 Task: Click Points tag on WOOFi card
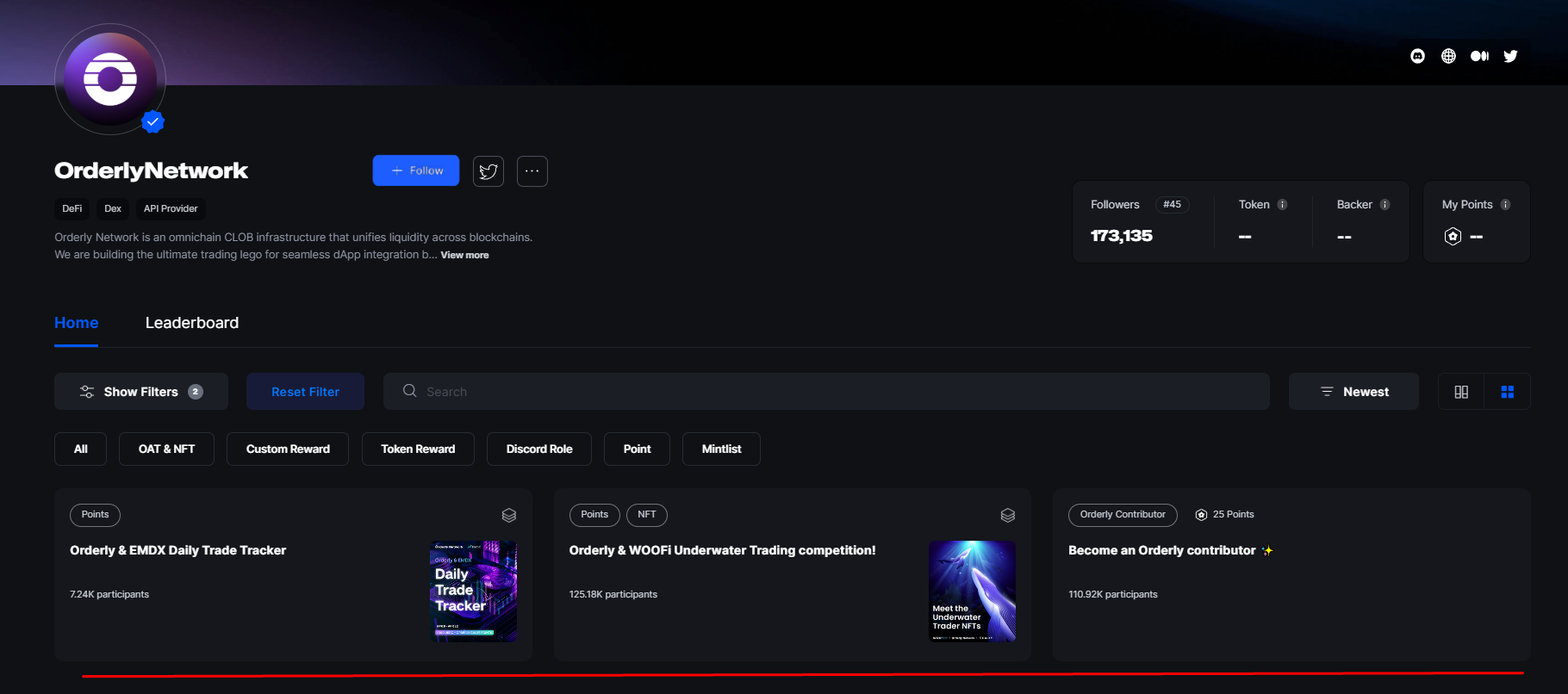(x=594, y=515)
